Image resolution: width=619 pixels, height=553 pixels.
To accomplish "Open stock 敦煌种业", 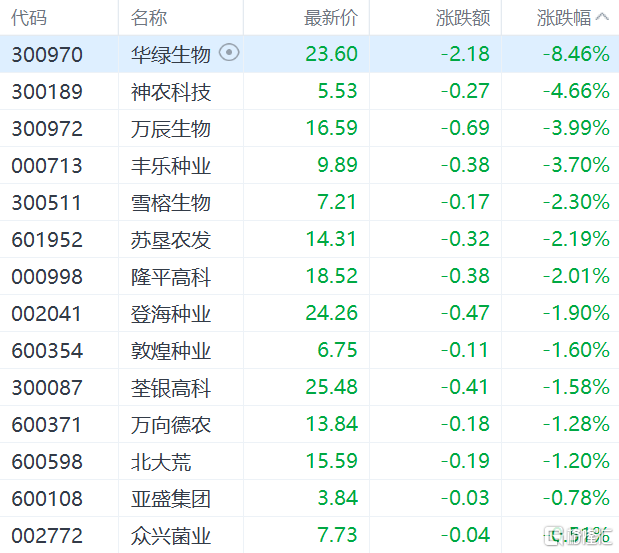I will [171, 351].
